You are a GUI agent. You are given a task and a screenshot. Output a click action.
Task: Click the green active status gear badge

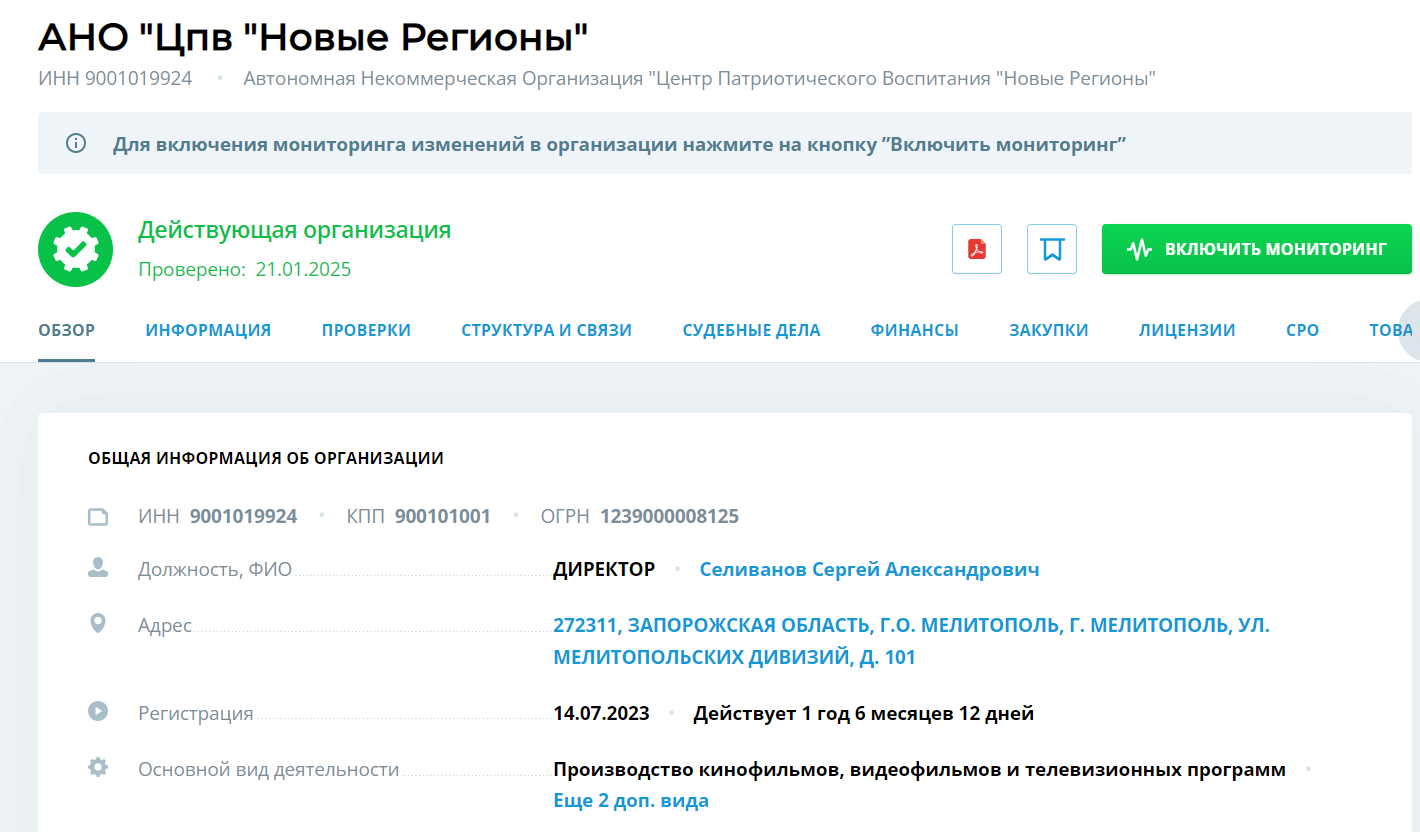tap(75, 249)
